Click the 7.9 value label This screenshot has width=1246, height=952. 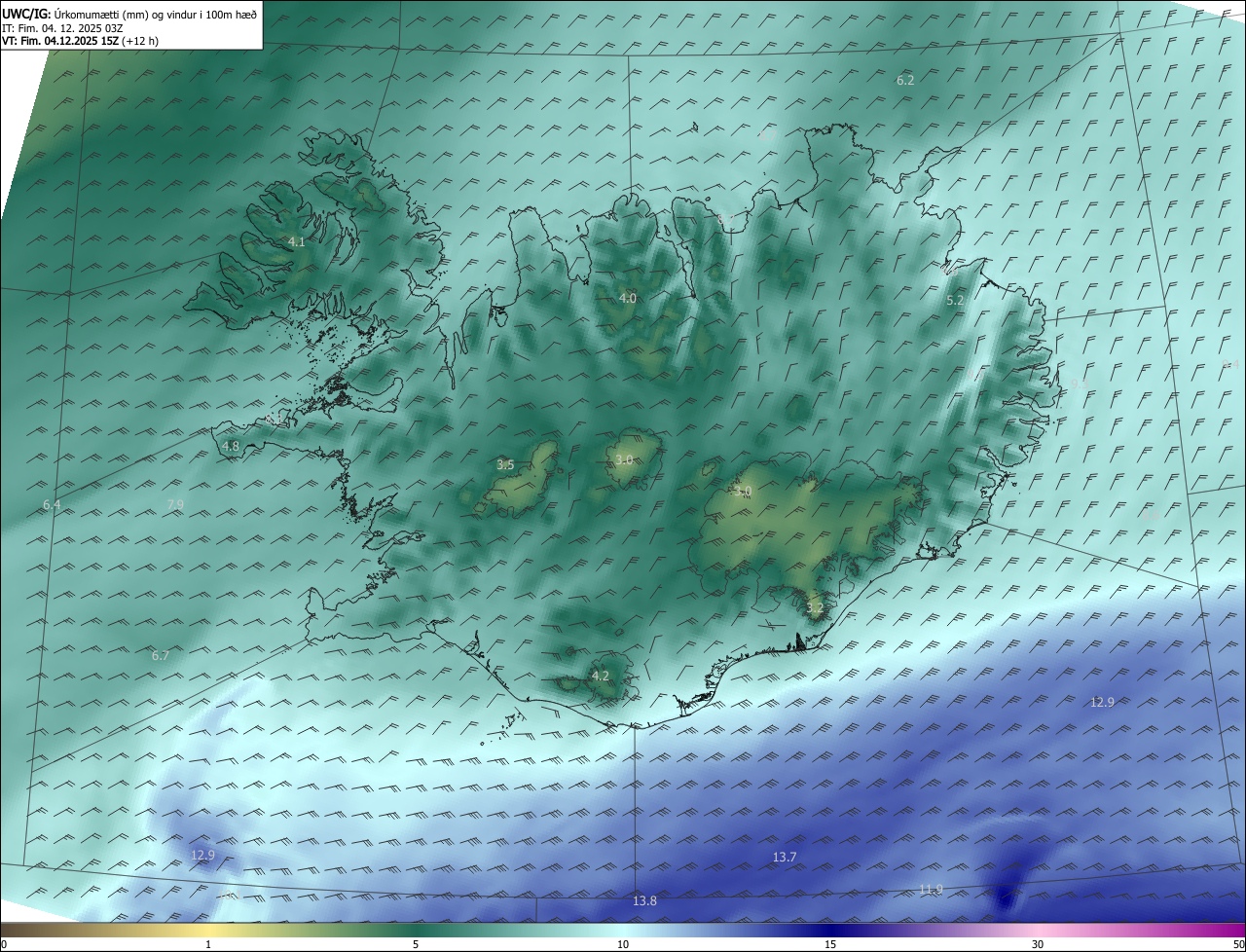(x=175, y=503)
